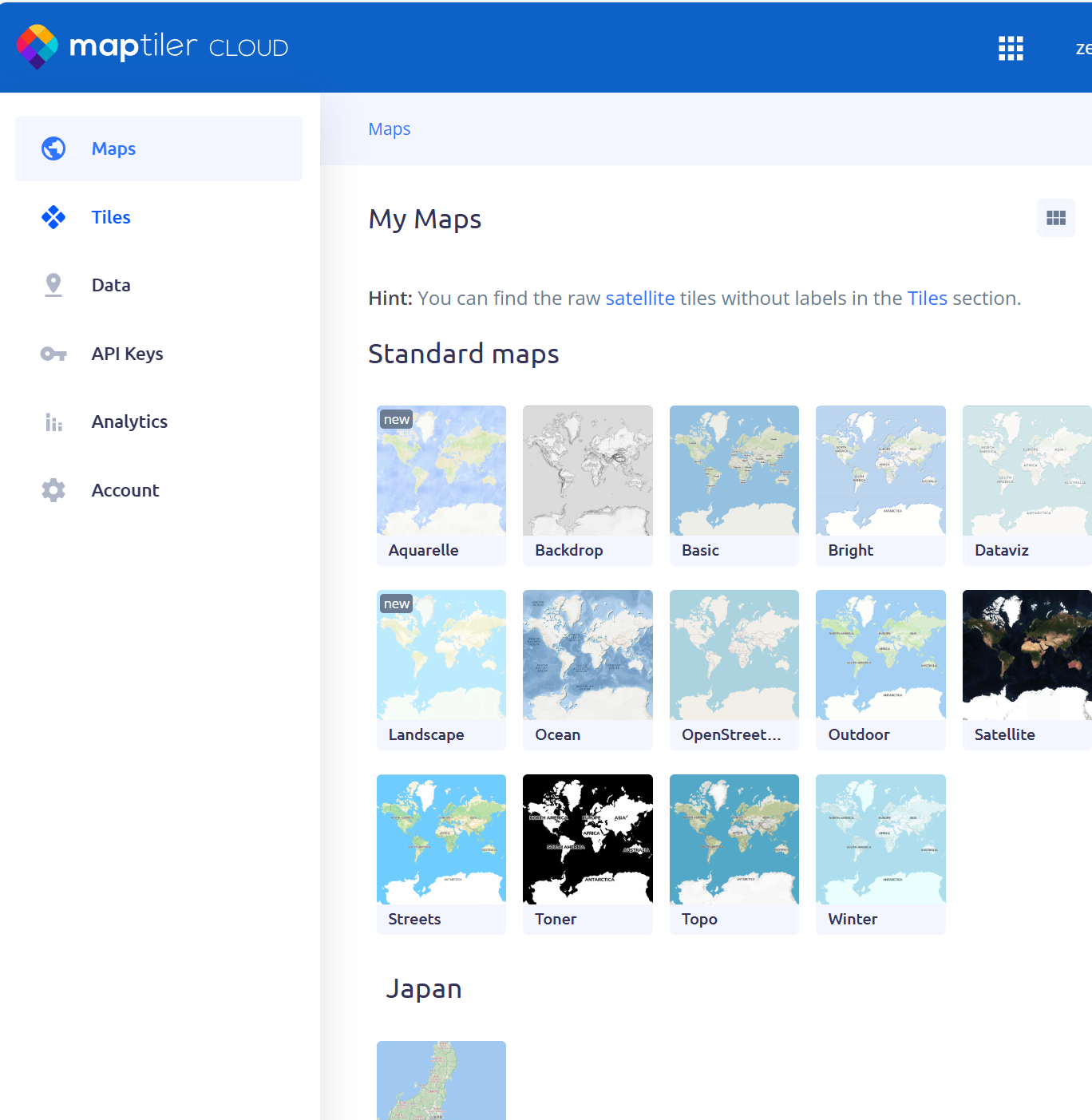
Task: Open the Aquarelle map thumbnail
Action: coord(441,471)
